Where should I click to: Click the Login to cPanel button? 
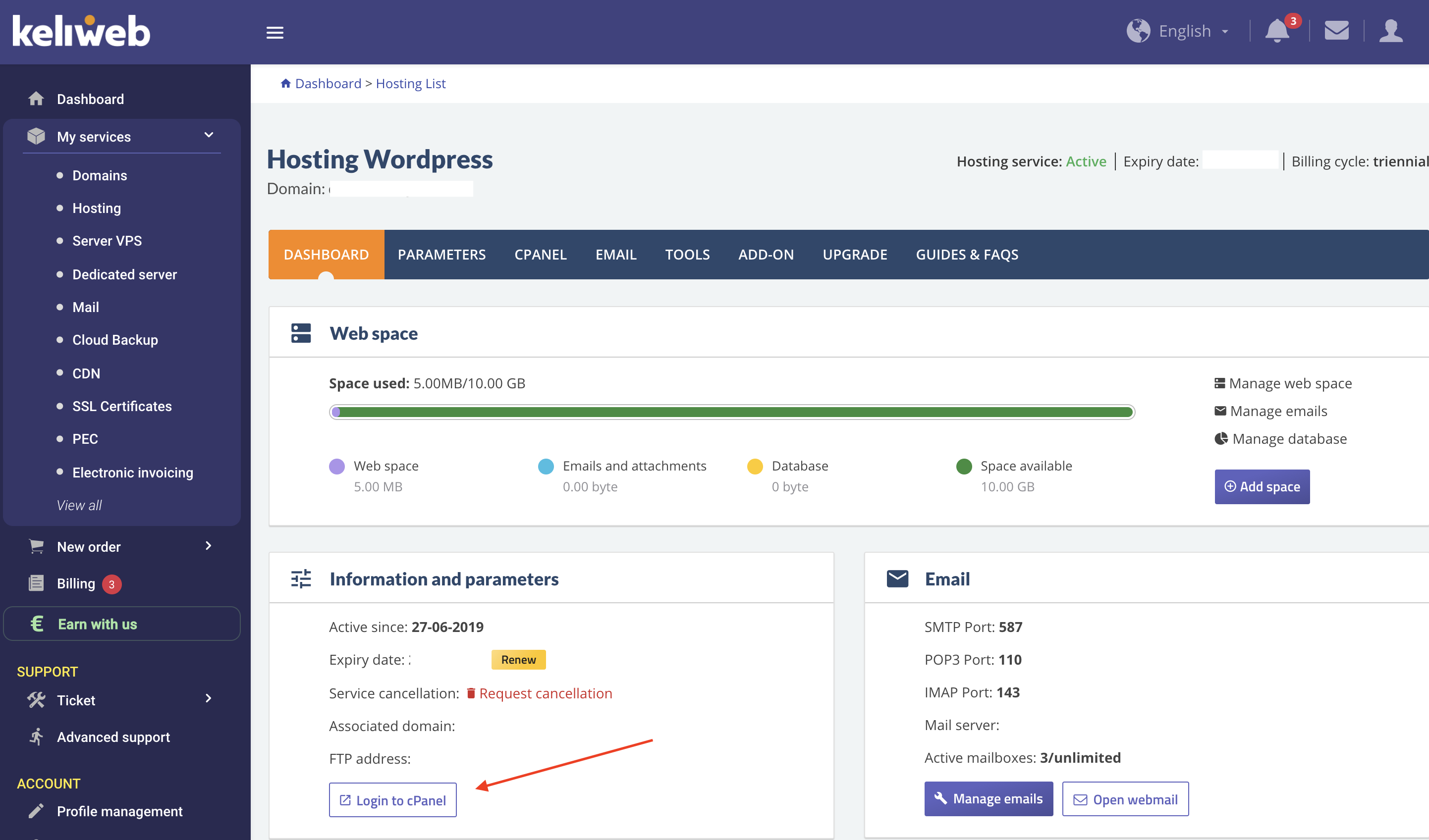(392, 800)
